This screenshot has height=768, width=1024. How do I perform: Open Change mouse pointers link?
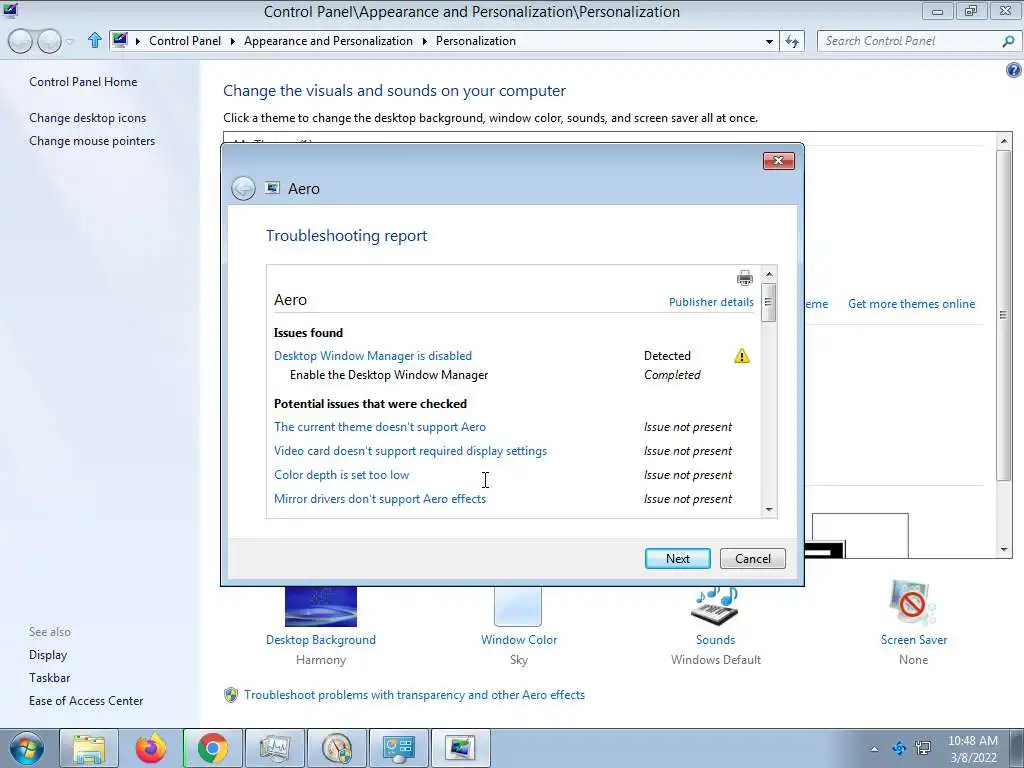(x=92, y=141)
